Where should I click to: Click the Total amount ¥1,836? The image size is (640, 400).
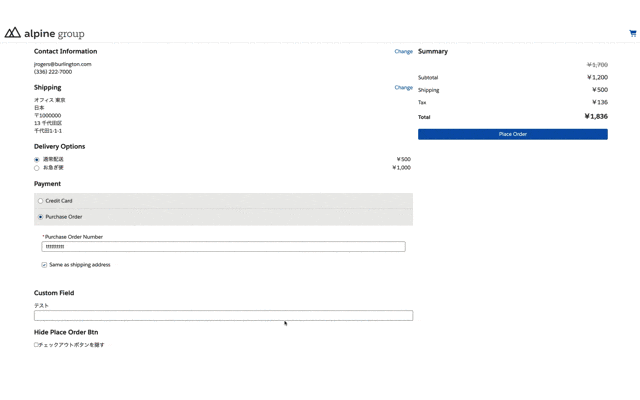tap(596, 116)
